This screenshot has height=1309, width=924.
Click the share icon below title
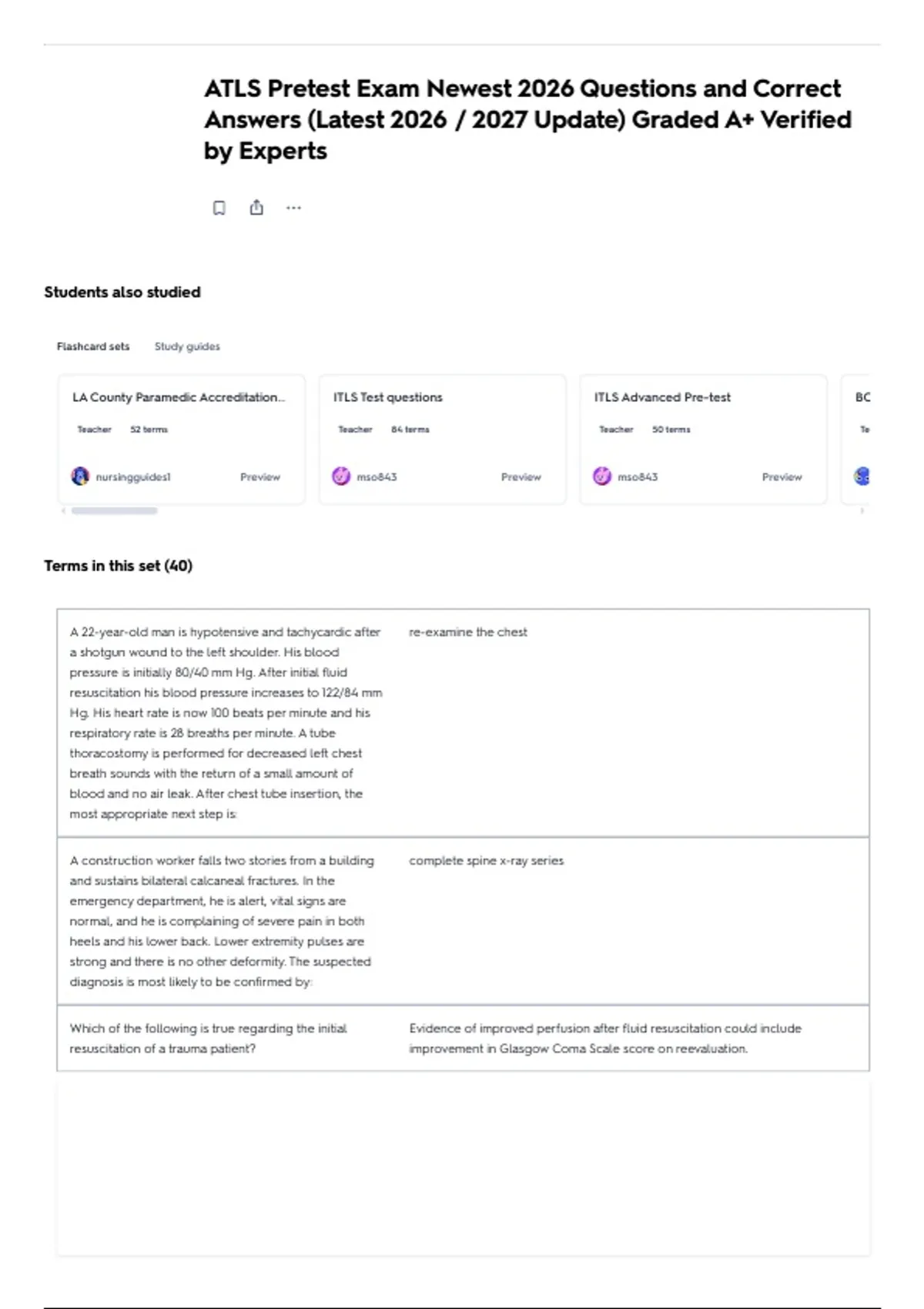(256, 207)
